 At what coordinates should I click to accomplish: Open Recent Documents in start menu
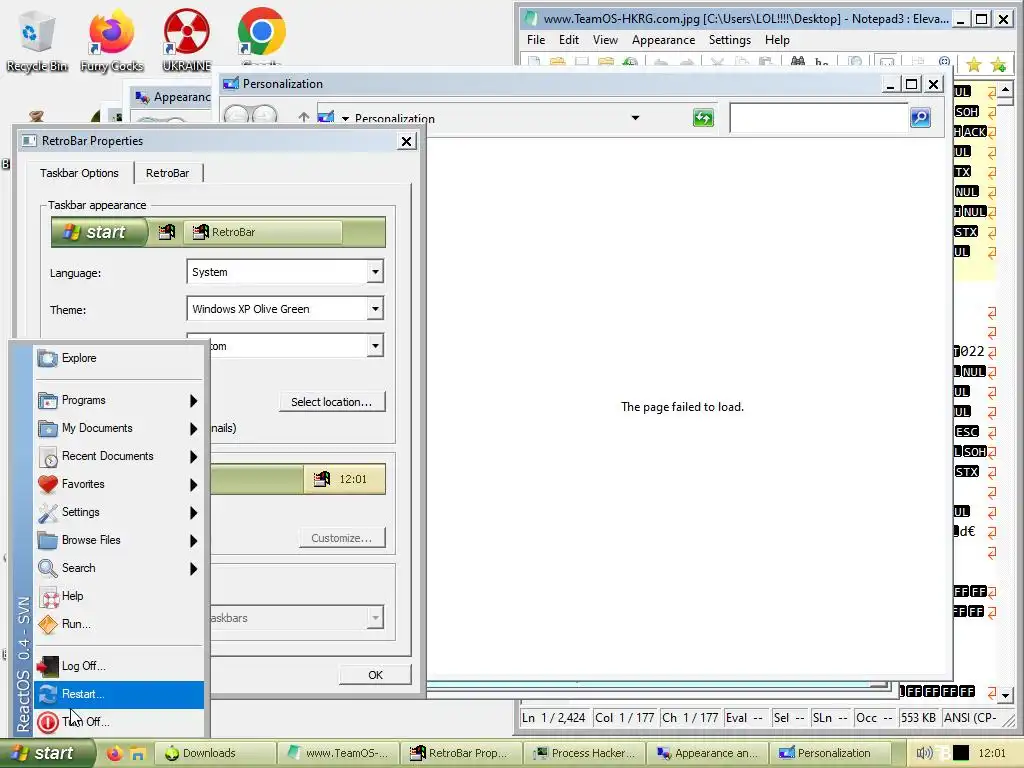pos(119,456)
